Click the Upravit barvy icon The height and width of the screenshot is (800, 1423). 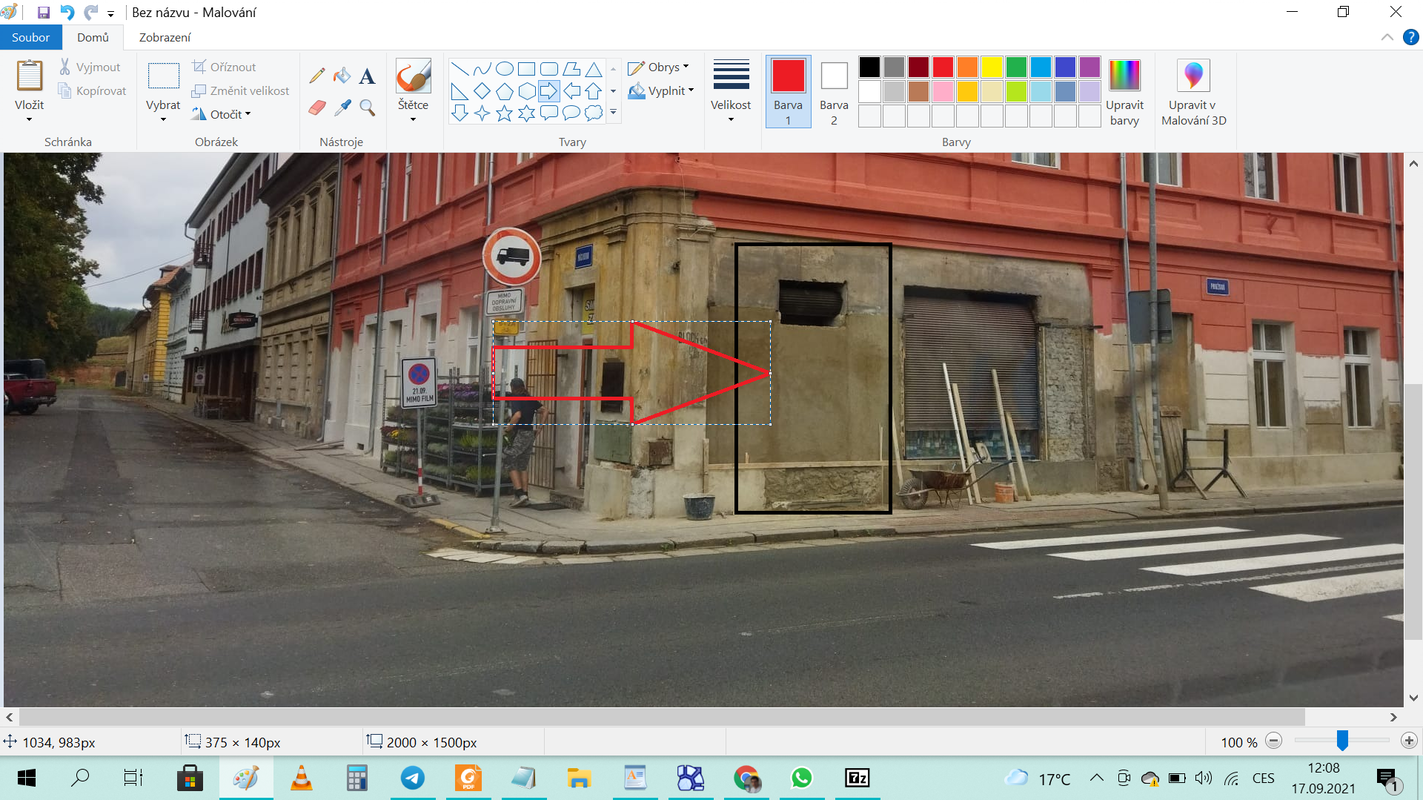coord(1124,92)
